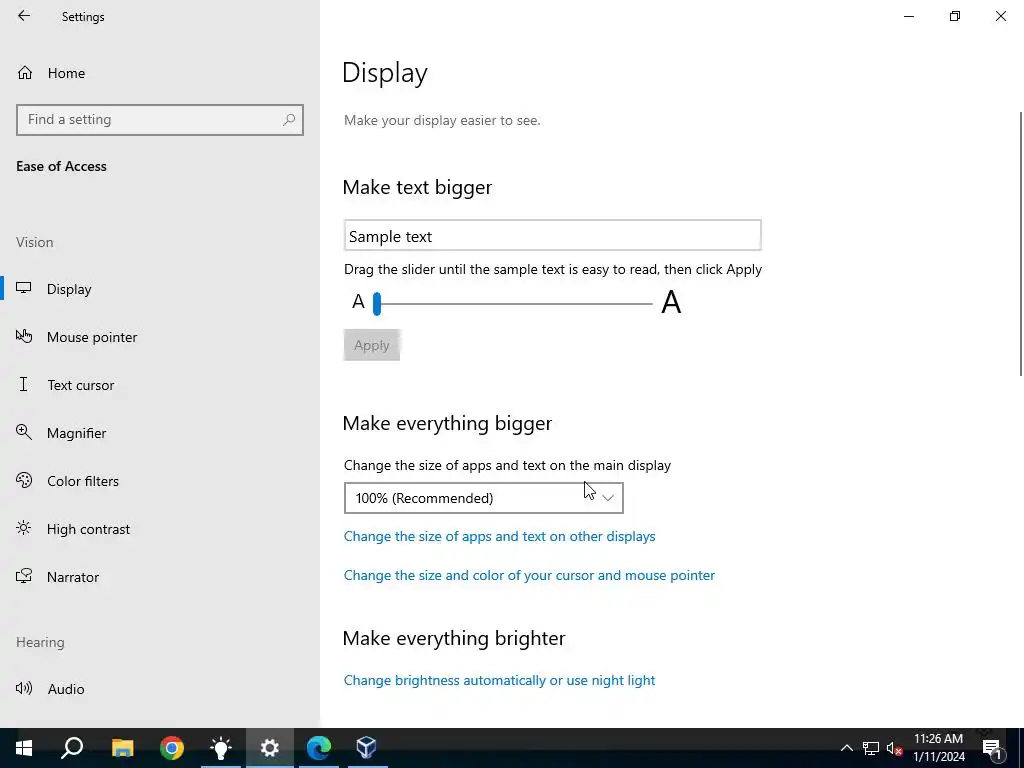
Task: Click the Make everything bigger heading
Action: [x=447, y=423]
